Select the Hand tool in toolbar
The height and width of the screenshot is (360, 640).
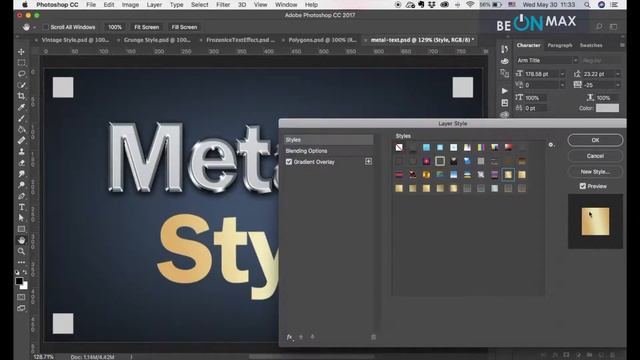(21, 240)
